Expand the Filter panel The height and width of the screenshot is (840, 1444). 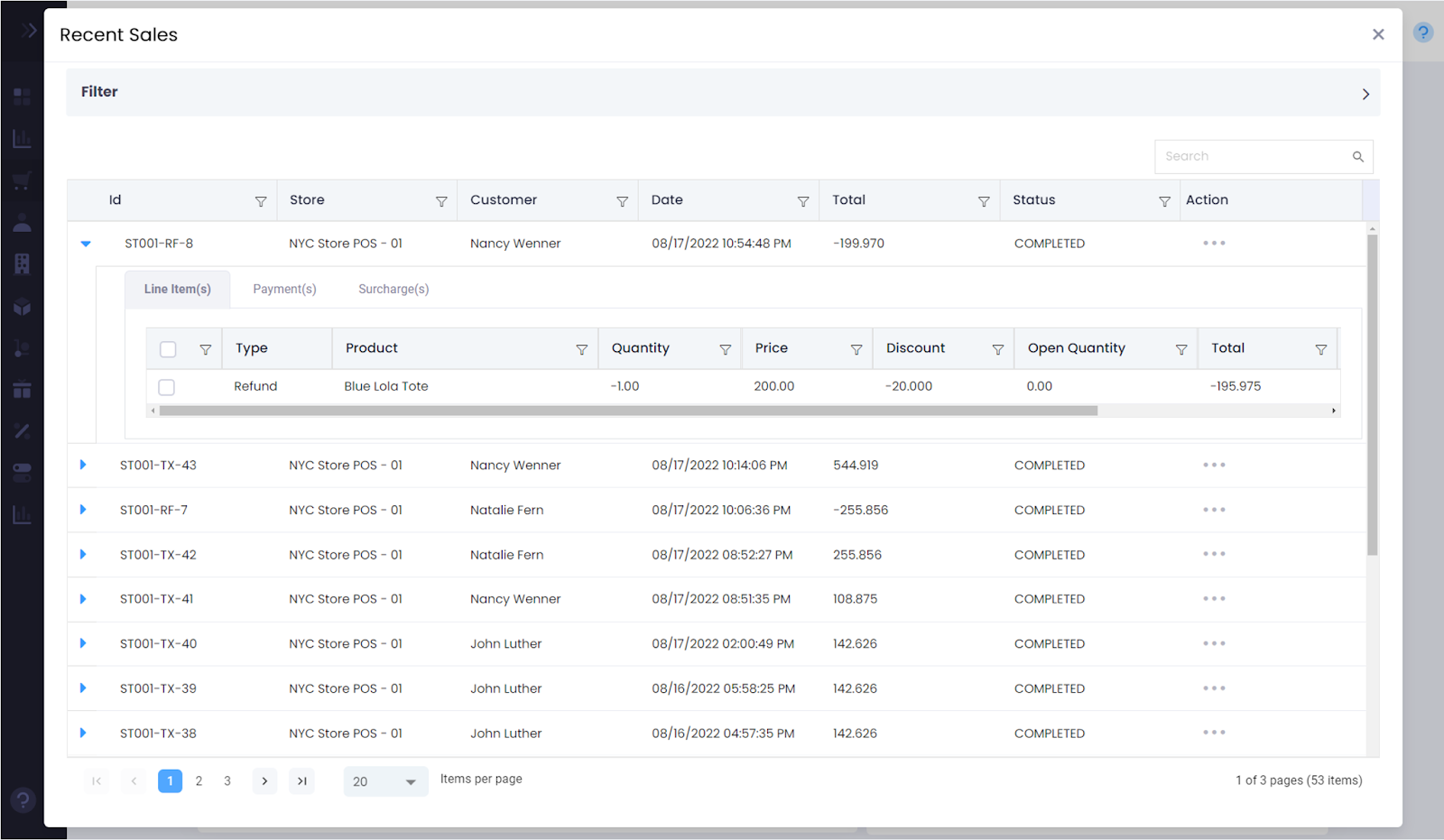(1365, 94)
